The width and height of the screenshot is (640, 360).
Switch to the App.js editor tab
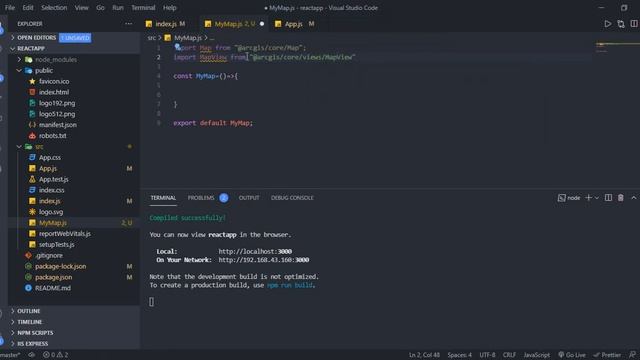[294, 24]
